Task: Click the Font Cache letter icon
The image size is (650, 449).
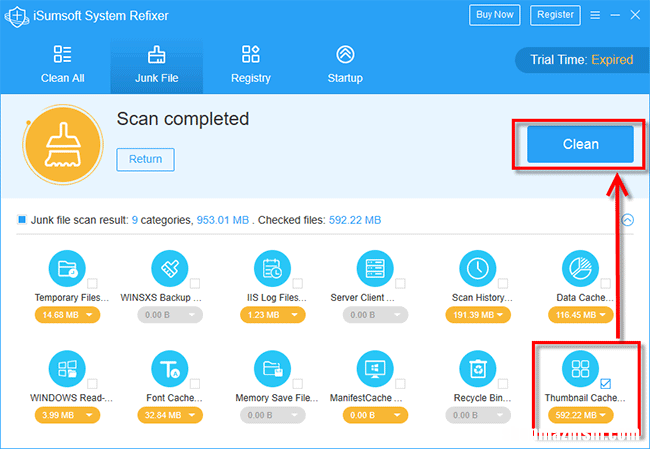Action: (x=170, y=369)
